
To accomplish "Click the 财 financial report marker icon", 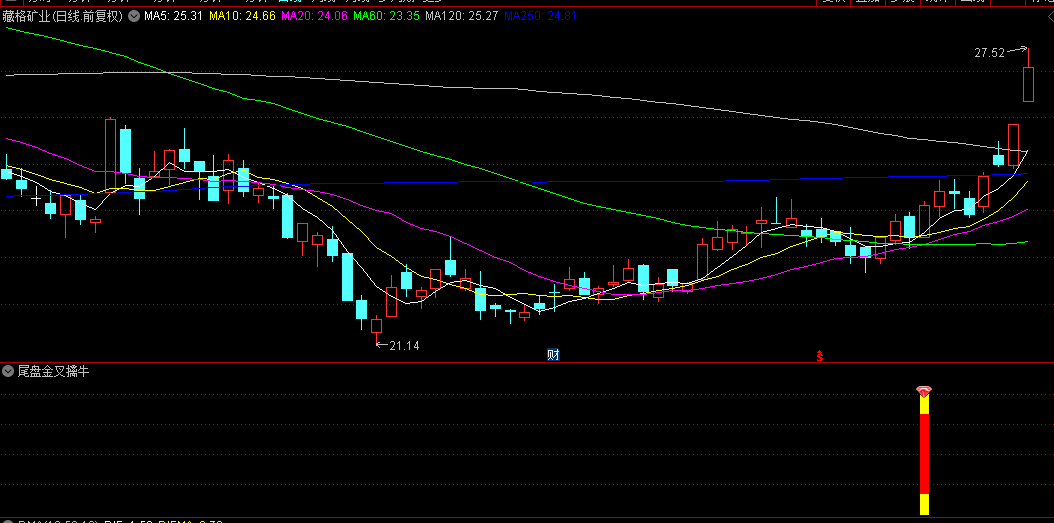I will tap(553, 355).
